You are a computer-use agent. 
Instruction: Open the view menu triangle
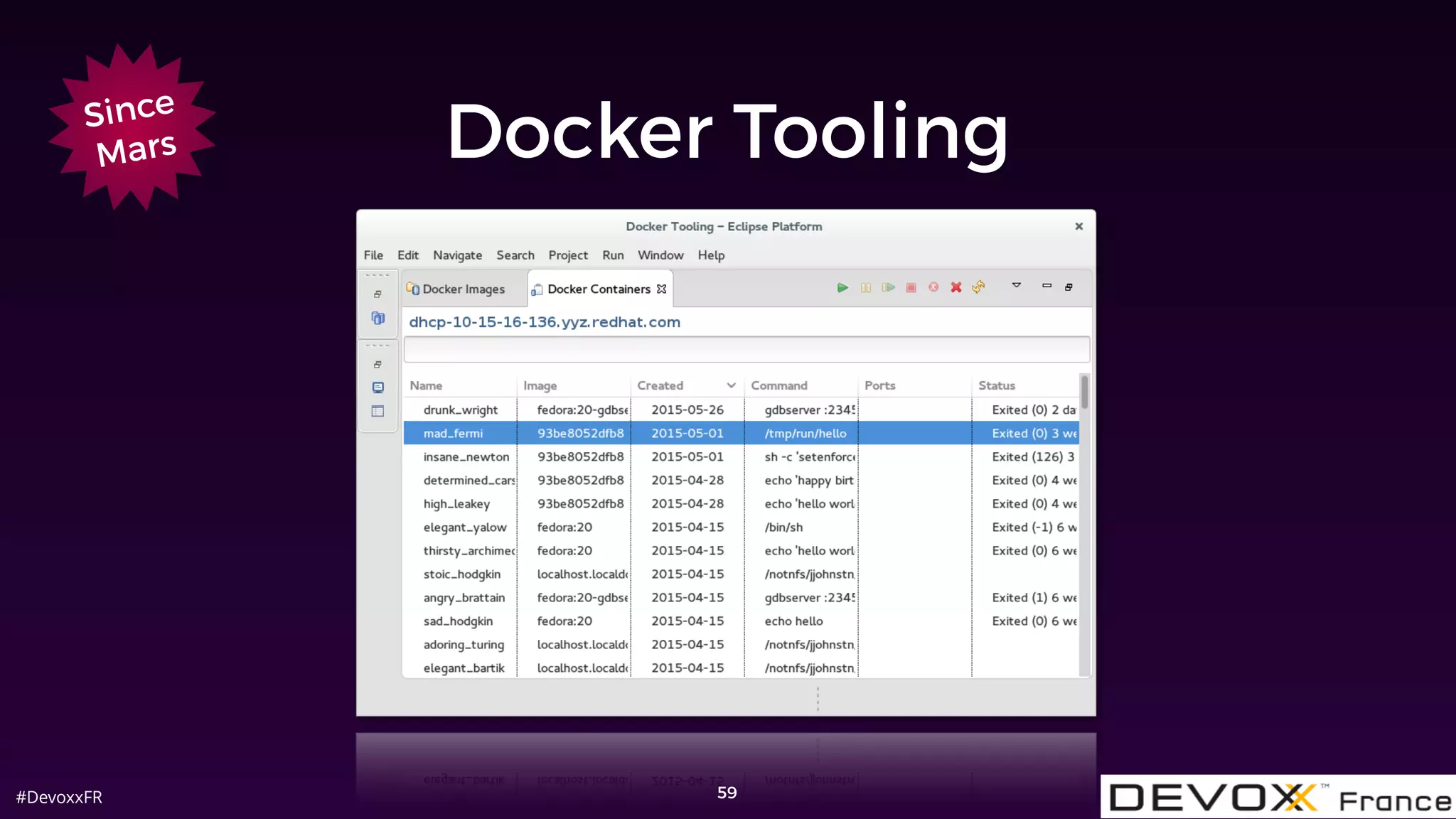pyautogui.click(x=1017, y=285)
